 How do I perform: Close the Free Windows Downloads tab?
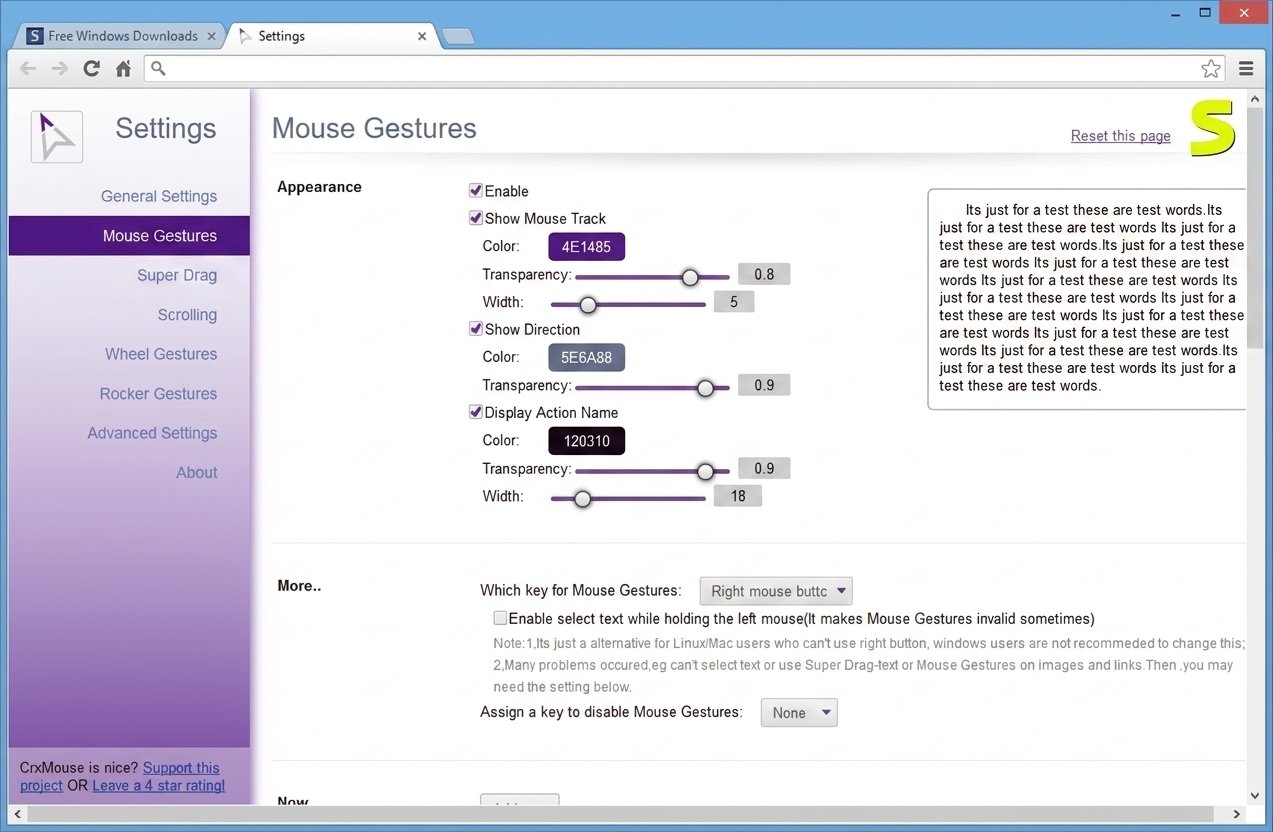211,36
